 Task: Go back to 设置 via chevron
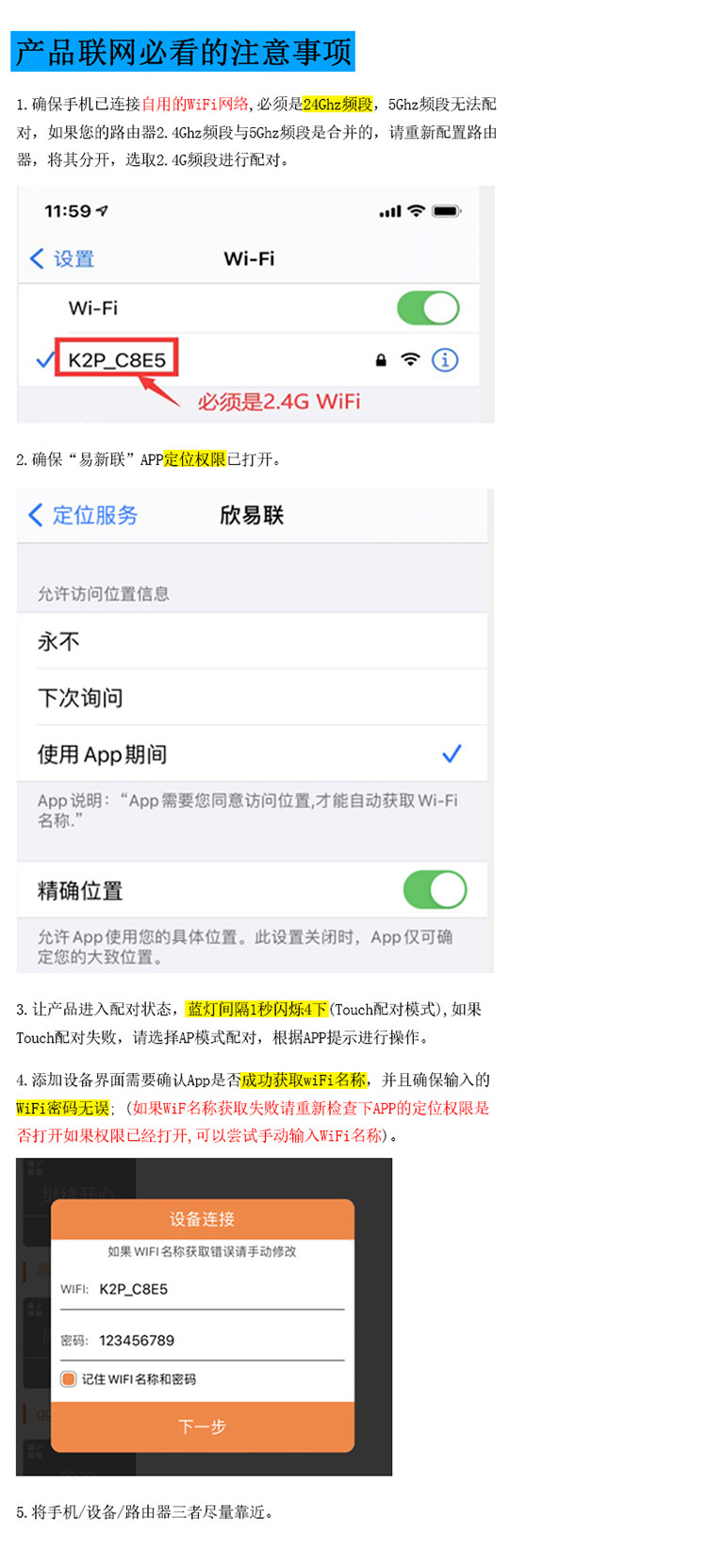38,258
